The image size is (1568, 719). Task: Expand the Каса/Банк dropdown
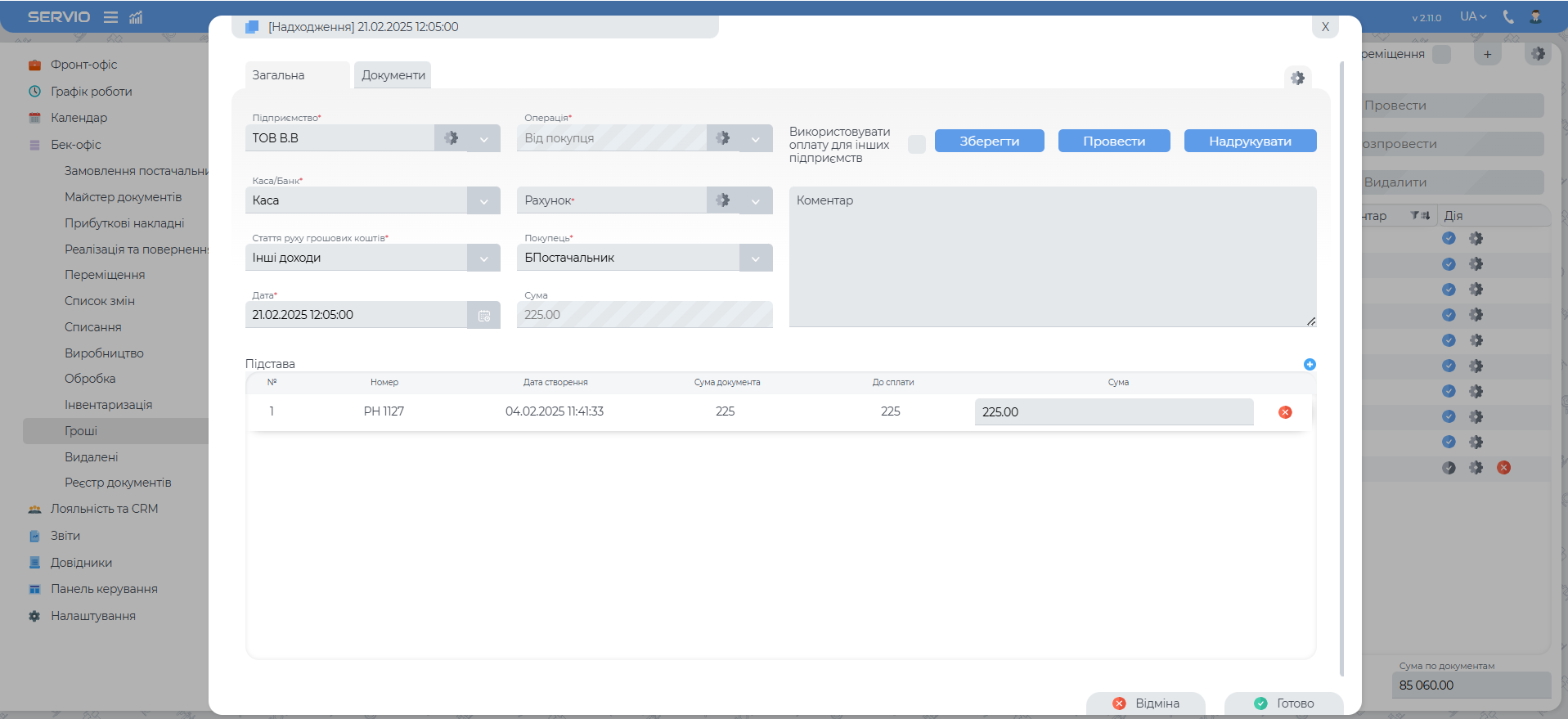pos(483,201)
